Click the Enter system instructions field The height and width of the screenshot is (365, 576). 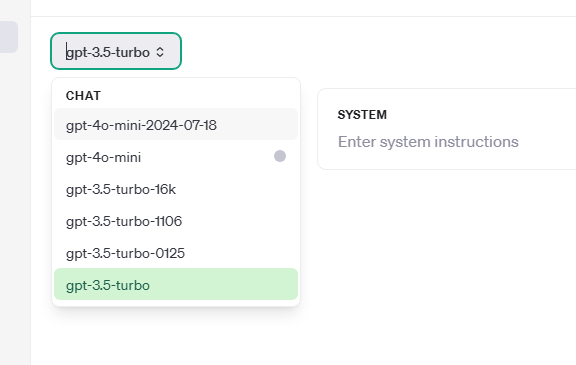click(x=428, y=142)
